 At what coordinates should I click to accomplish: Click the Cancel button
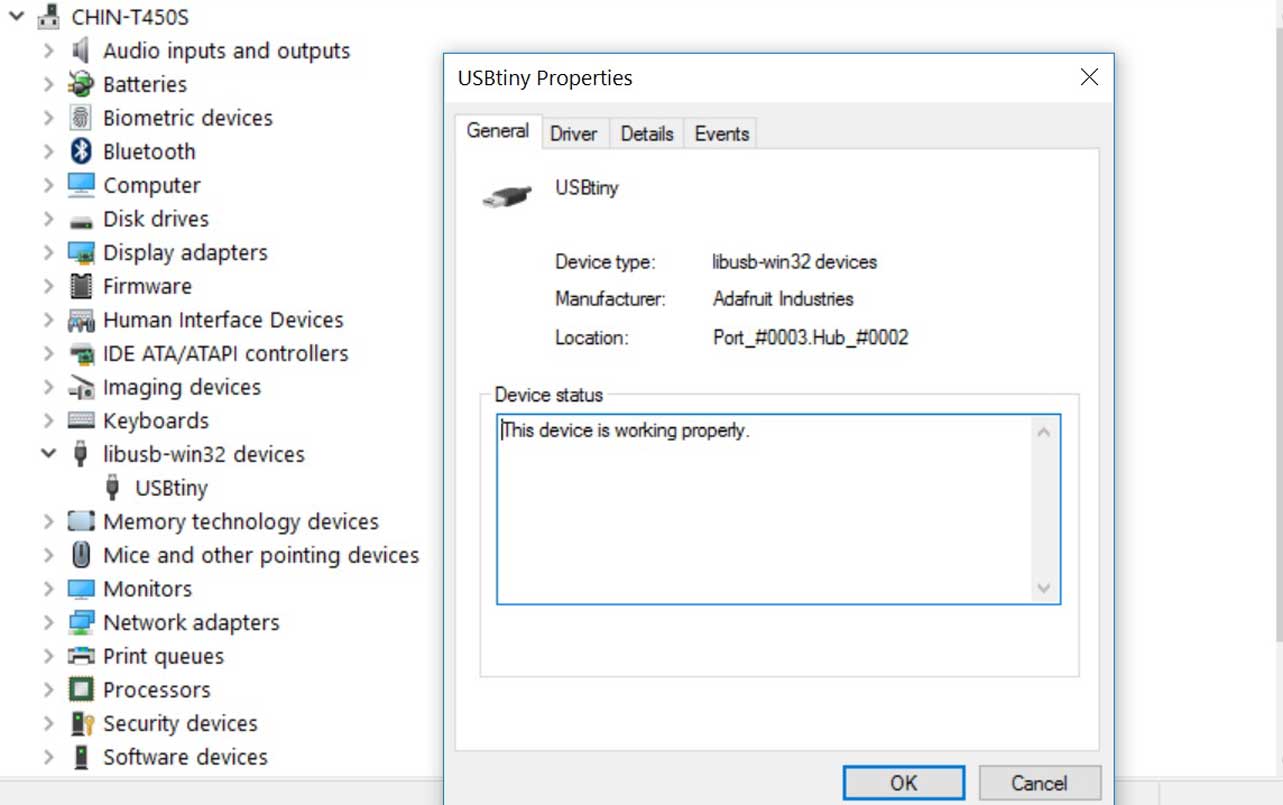click(1040, 783)
